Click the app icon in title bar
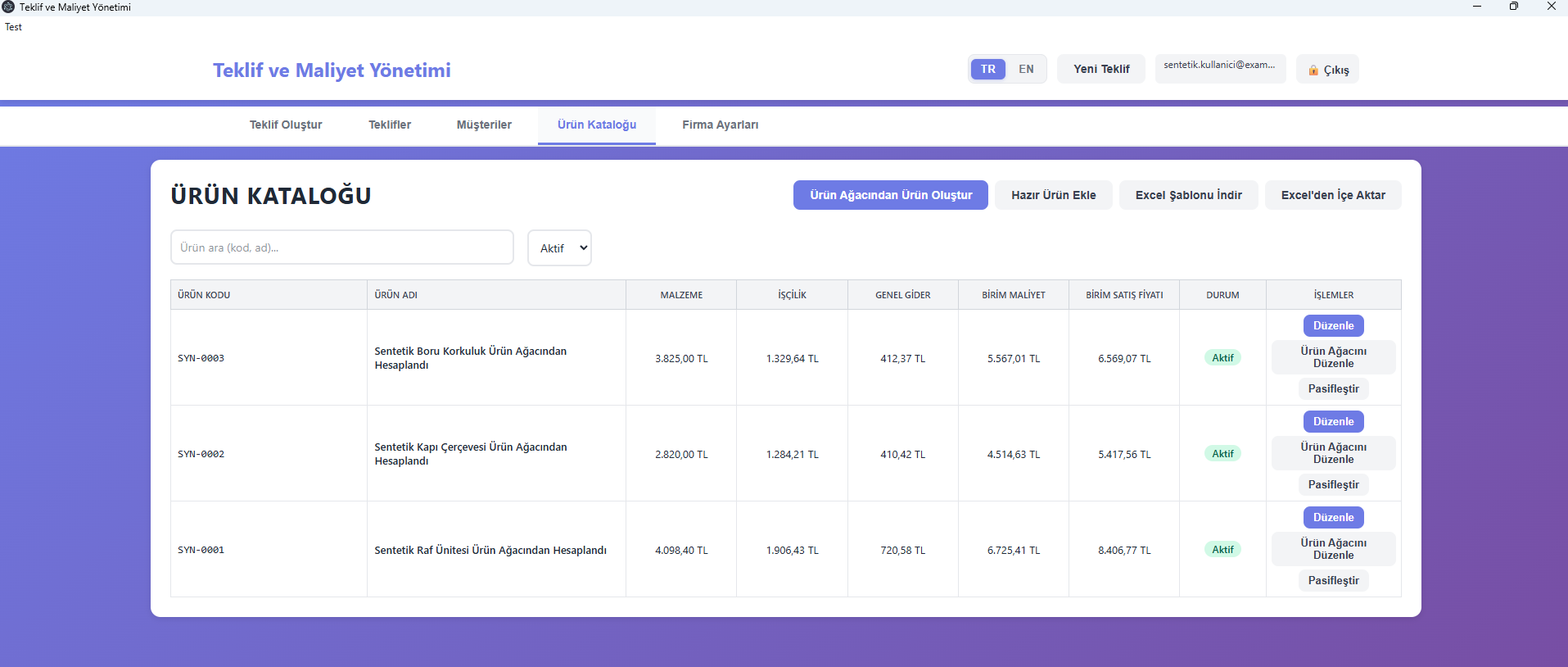Viewport: 1568px width, 667px height. 8,7
